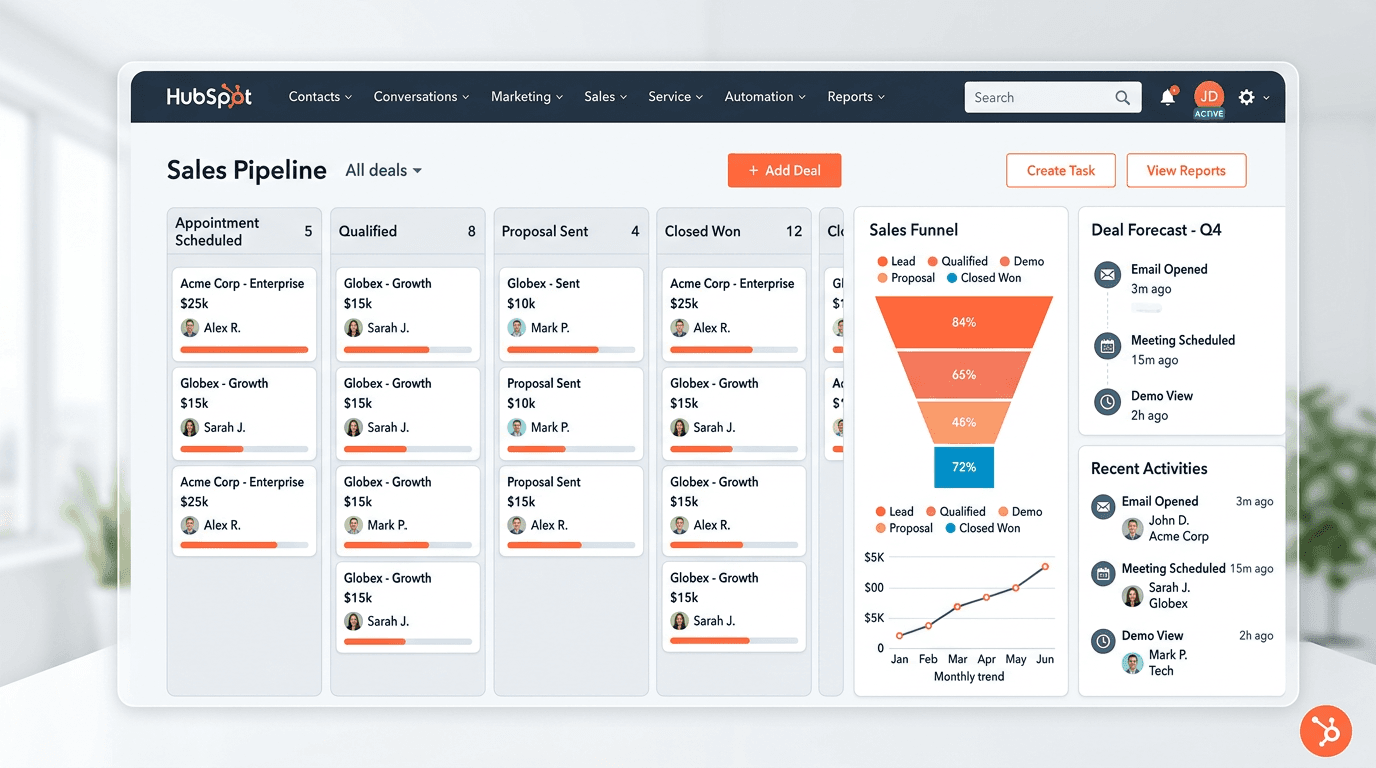The image size is (1376, 768).
Task: Click the View Reports button
Action: [1186, 170]
